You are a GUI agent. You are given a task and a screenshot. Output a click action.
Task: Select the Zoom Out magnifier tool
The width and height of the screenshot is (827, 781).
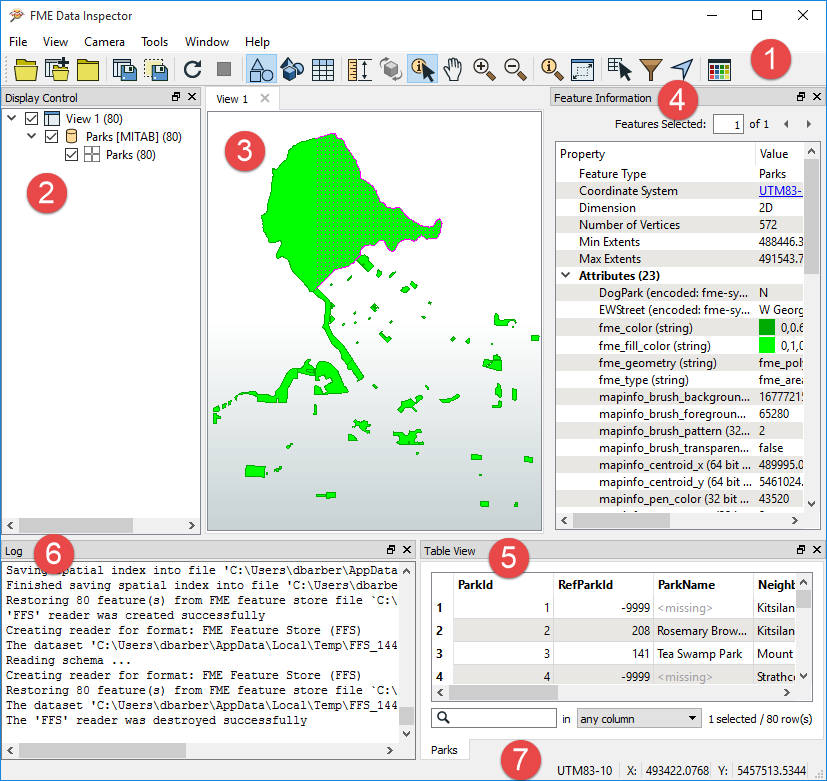[x=515, y=70]
